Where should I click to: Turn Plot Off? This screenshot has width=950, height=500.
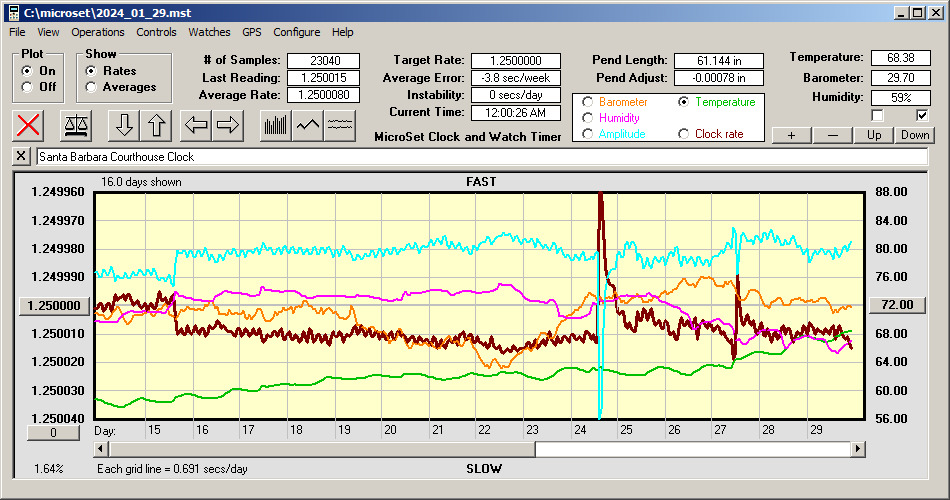(27, 87)
